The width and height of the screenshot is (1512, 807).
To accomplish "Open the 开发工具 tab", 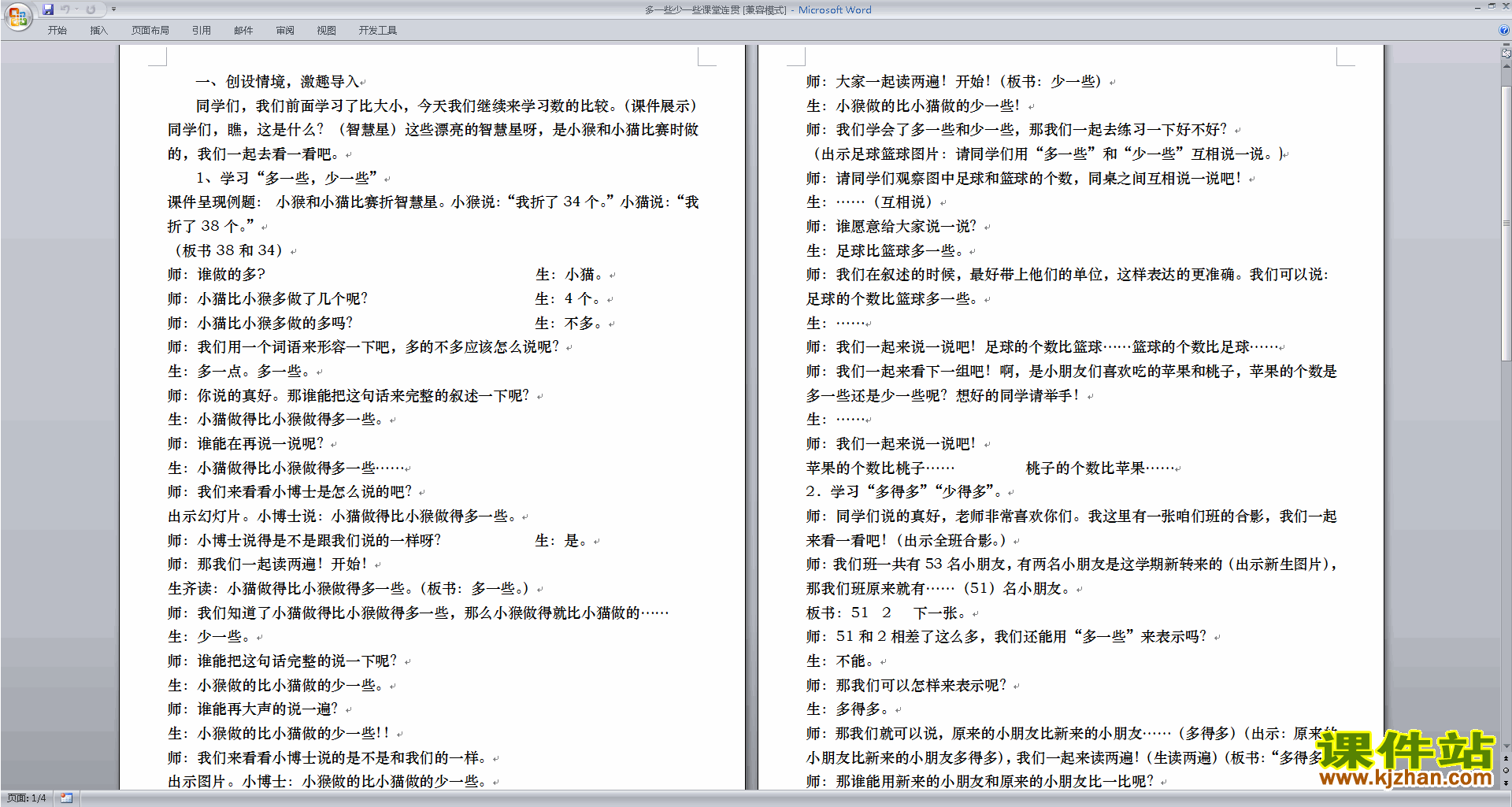I will 378,30.
